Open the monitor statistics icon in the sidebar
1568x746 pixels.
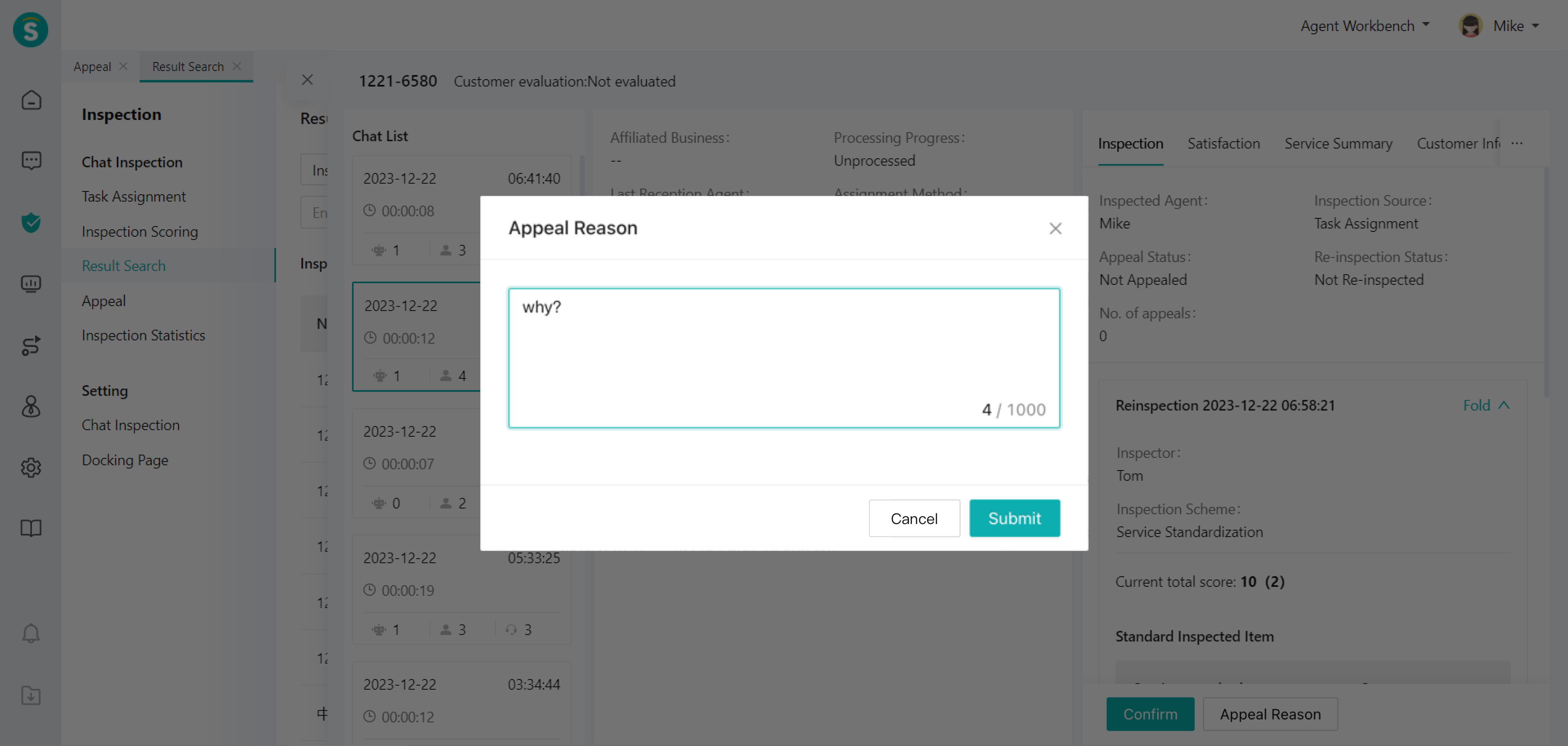coord(31,284)
